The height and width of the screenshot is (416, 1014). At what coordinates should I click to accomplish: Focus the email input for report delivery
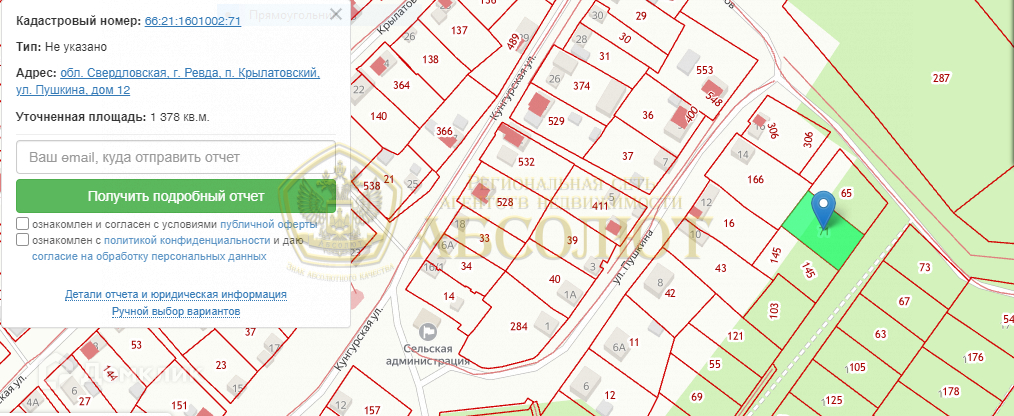tap(176, 157)
